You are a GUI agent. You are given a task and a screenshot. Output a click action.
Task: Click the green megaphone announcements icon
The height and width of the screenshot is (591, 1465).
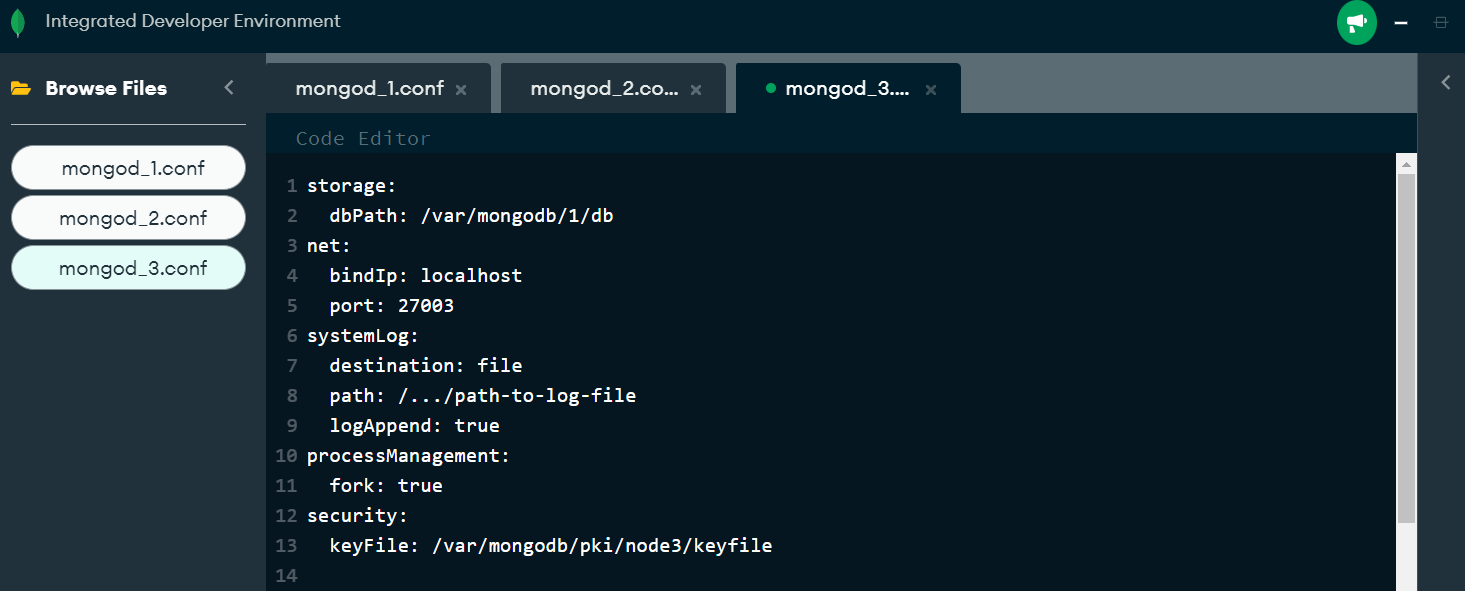pyautogui.click(x=1356, y=22)
